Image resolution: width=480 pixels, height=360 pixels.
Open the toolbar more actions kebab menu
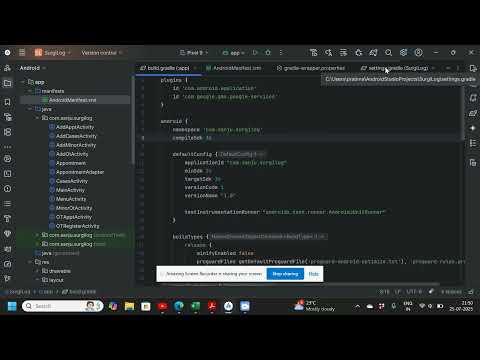click(281, 53)
